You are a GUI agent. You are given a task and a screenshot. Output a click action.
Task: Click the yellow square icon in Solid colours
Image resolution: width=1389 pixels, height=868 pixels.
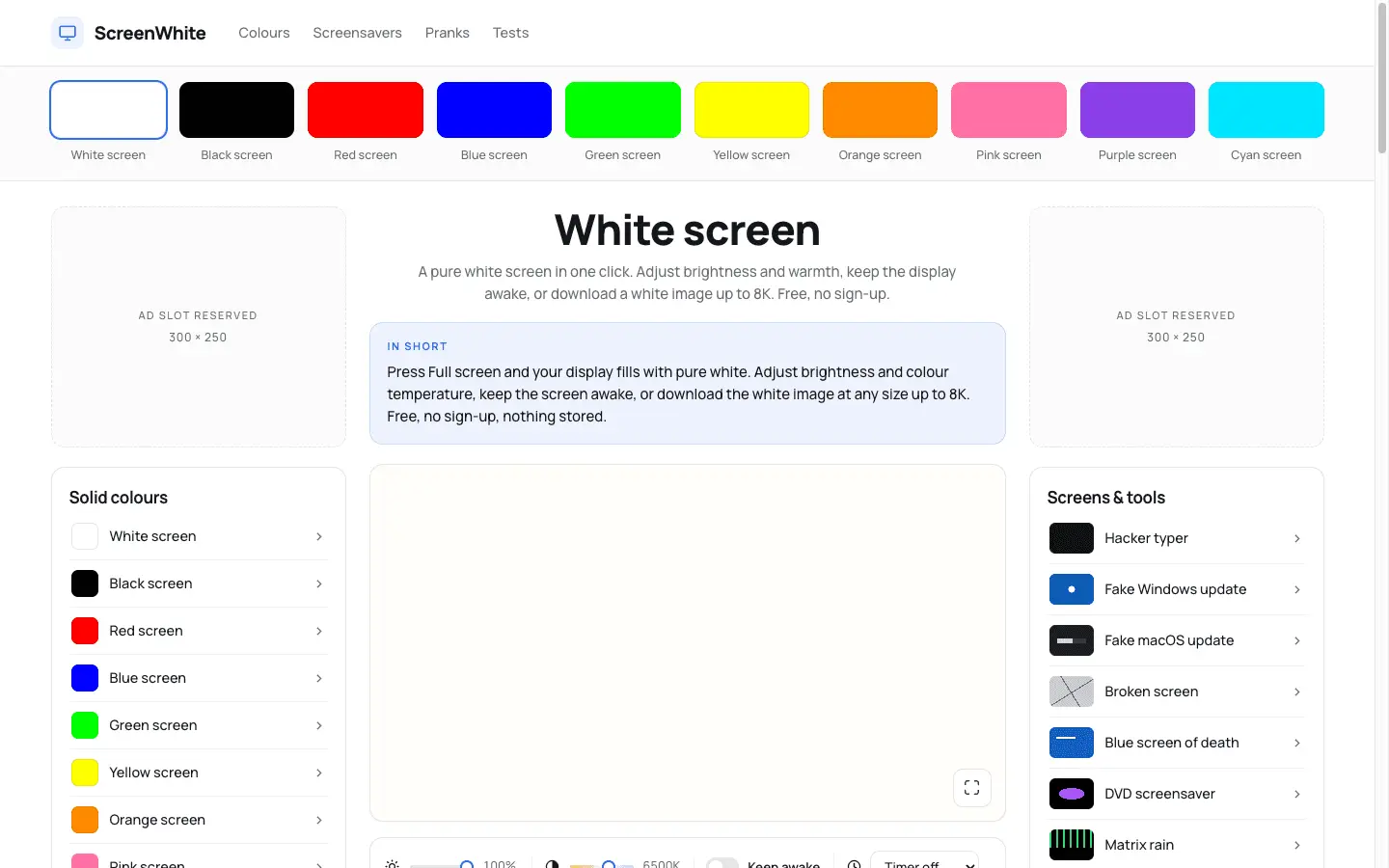click(x=85, y=773)
